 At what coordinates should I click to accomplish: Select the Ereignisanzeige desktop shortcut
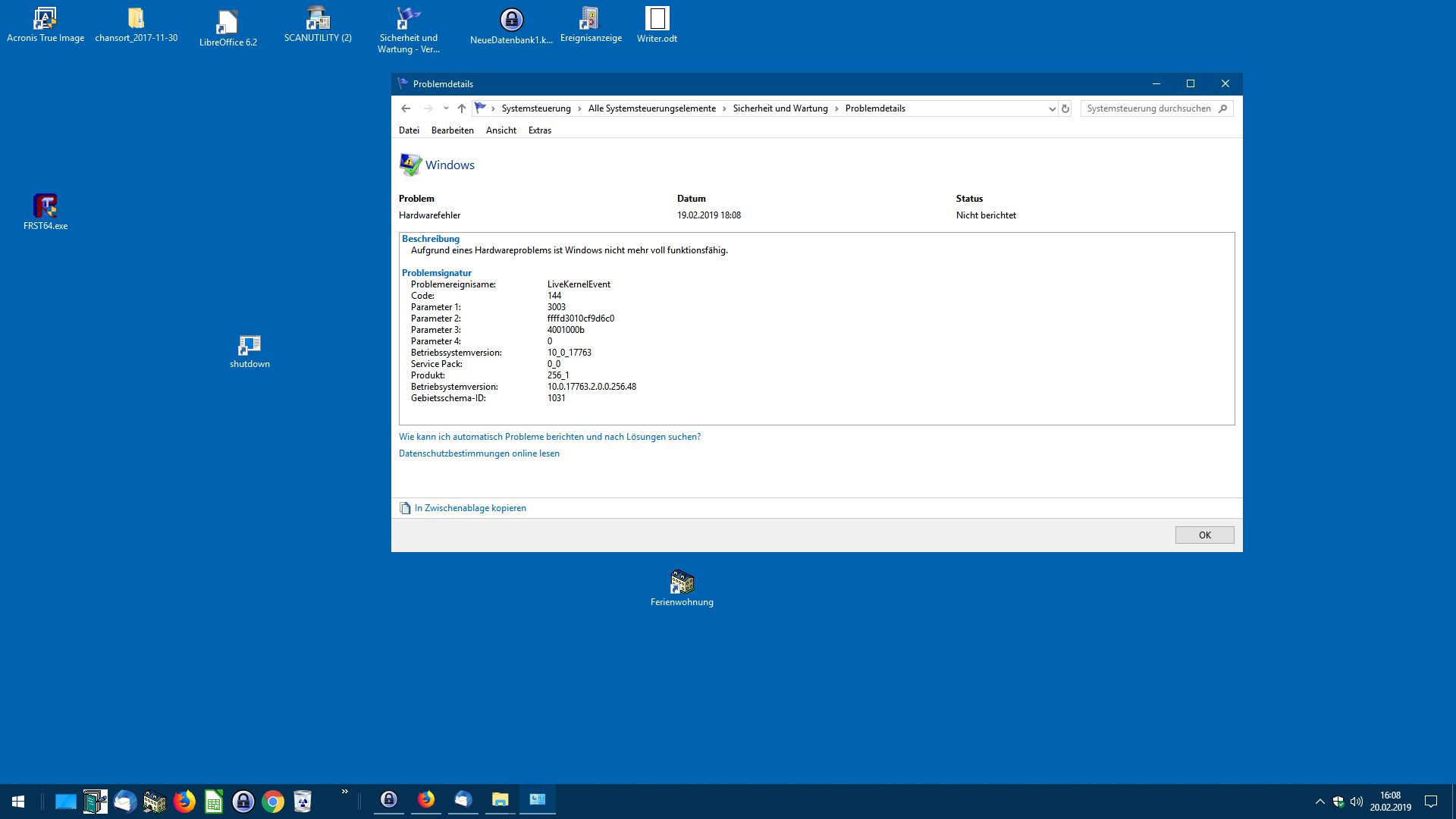point(591,25)
